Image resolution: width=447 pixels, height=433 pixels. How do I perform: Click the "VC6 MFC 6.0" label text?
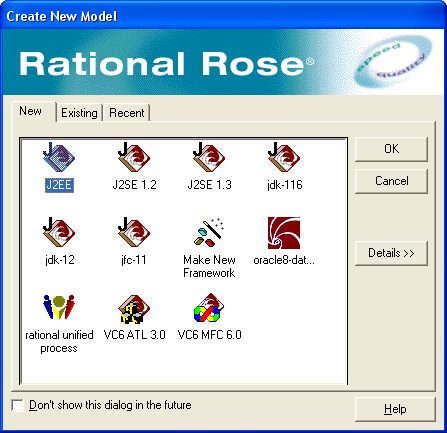click(x=209, y=335)
